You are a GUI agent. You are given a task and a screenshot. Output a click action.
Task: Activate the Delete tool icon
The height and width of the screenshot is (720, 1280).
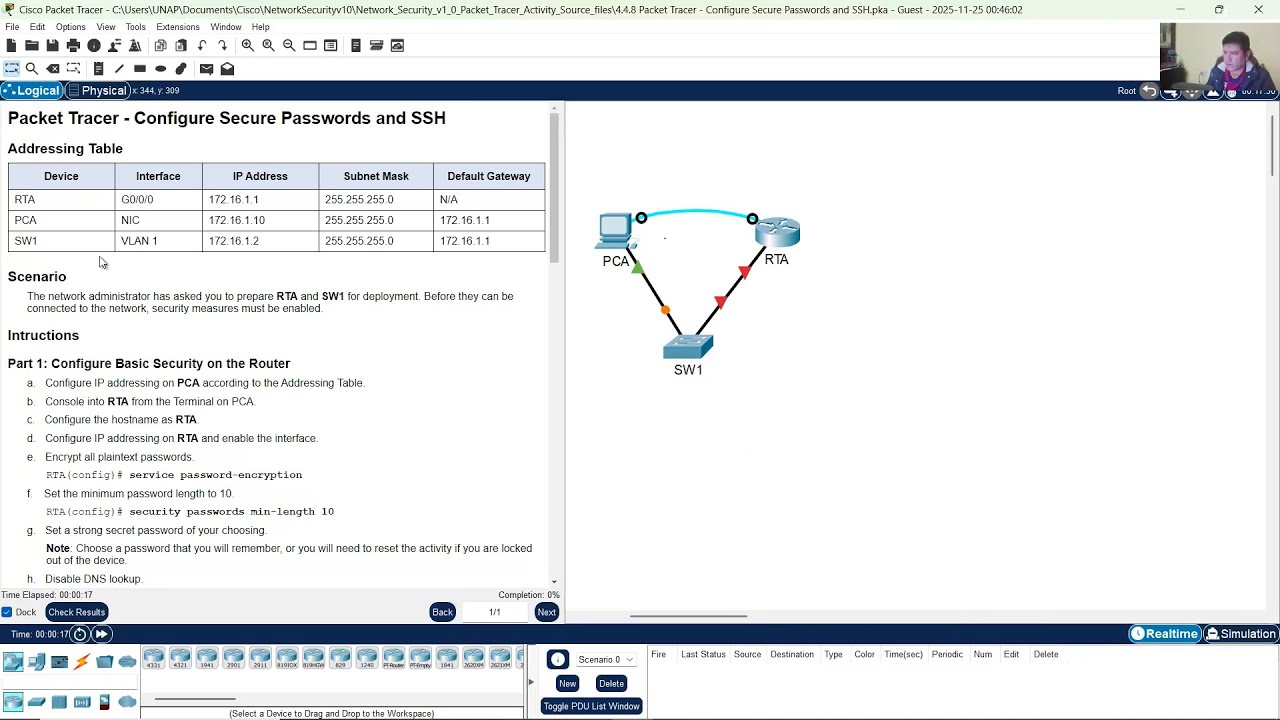pos(53,68)
